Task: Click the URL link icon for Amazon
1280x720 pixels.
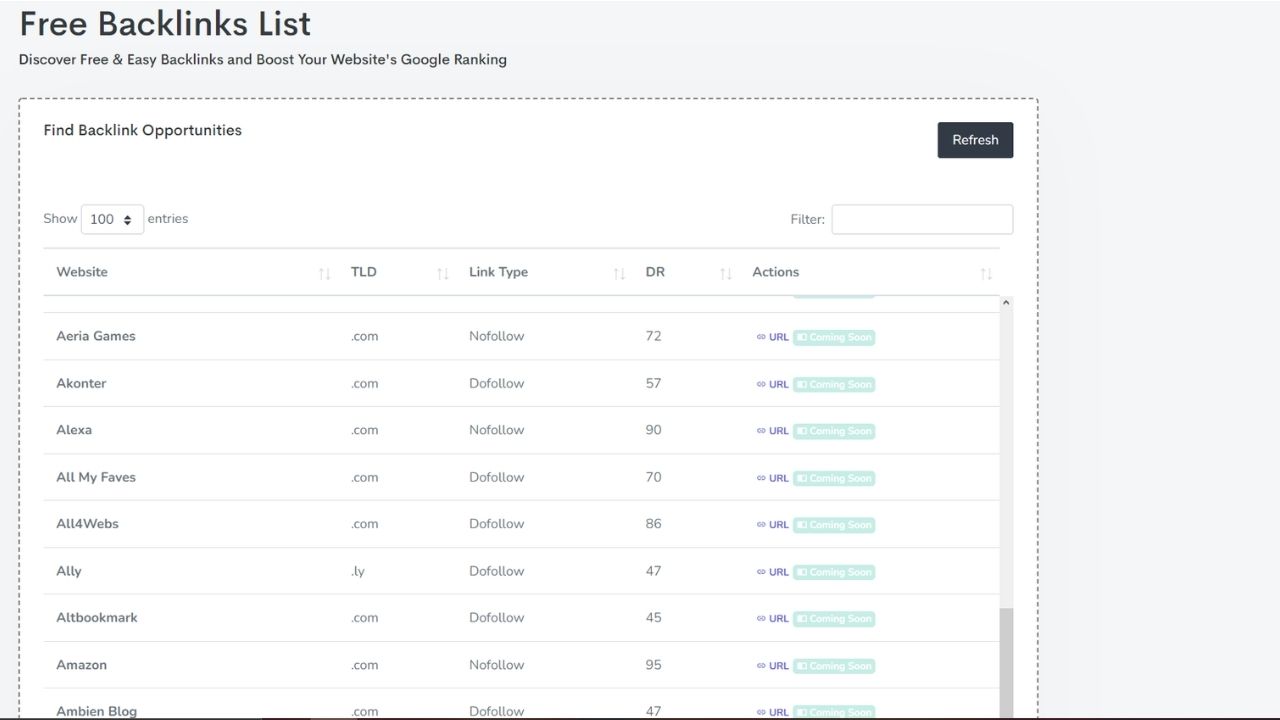Action: (762, 666)
